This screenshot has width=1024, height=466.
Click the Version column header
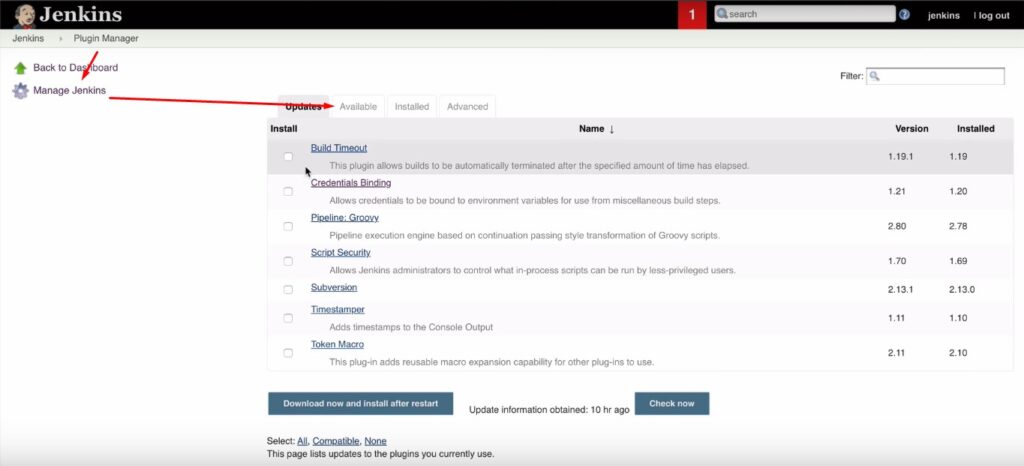(912, 129)
